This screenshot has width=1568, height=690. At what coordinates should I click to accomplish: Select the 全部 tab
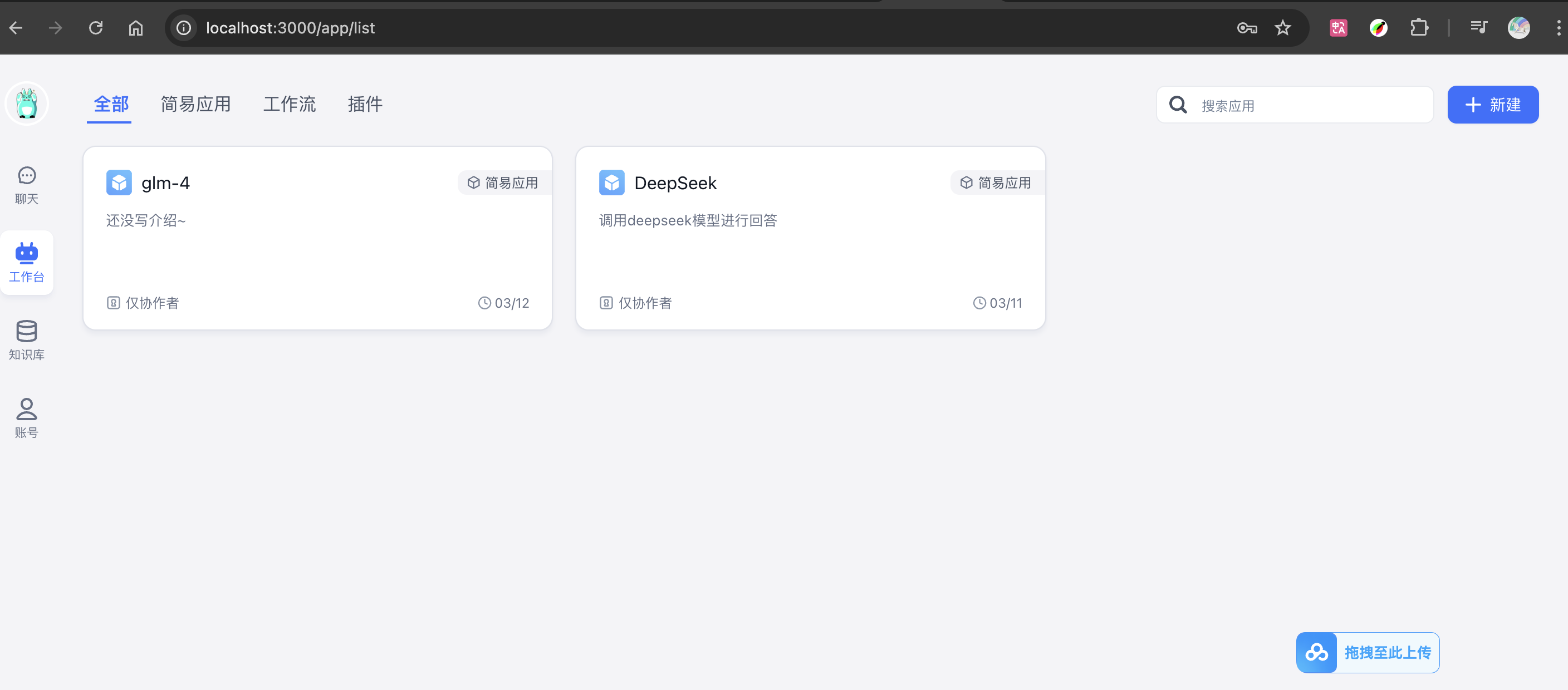[x=111, y=104]
